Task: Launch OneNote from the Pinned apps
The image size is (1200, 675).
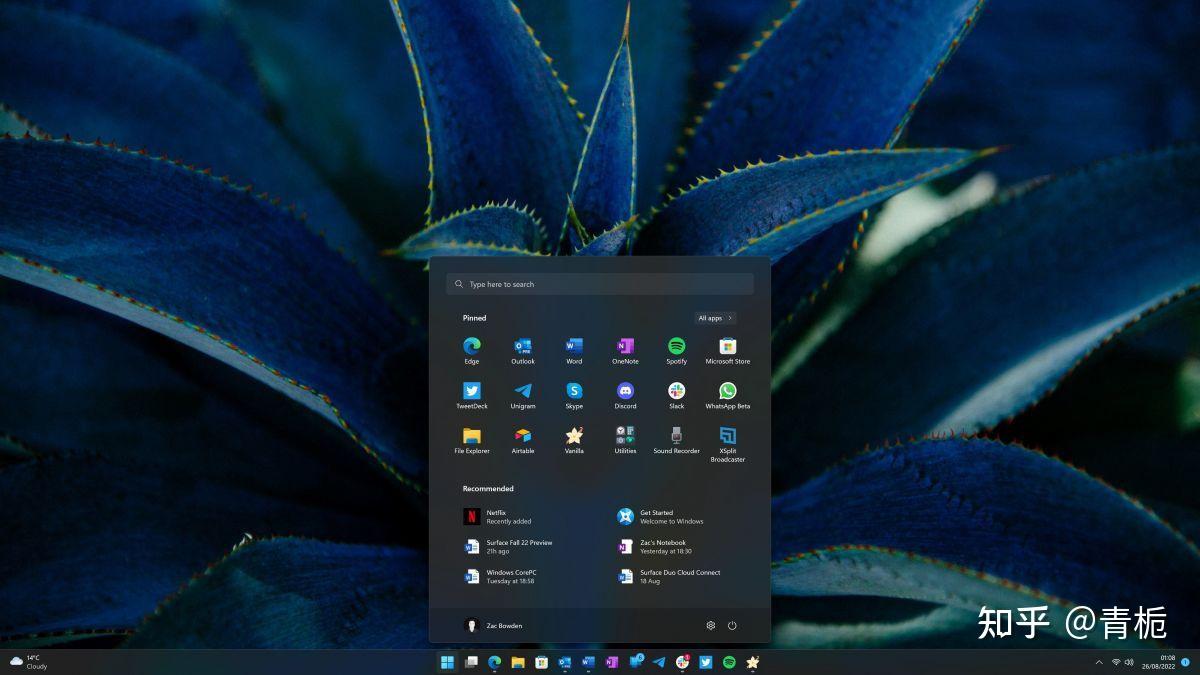Action: click(625, 350)
